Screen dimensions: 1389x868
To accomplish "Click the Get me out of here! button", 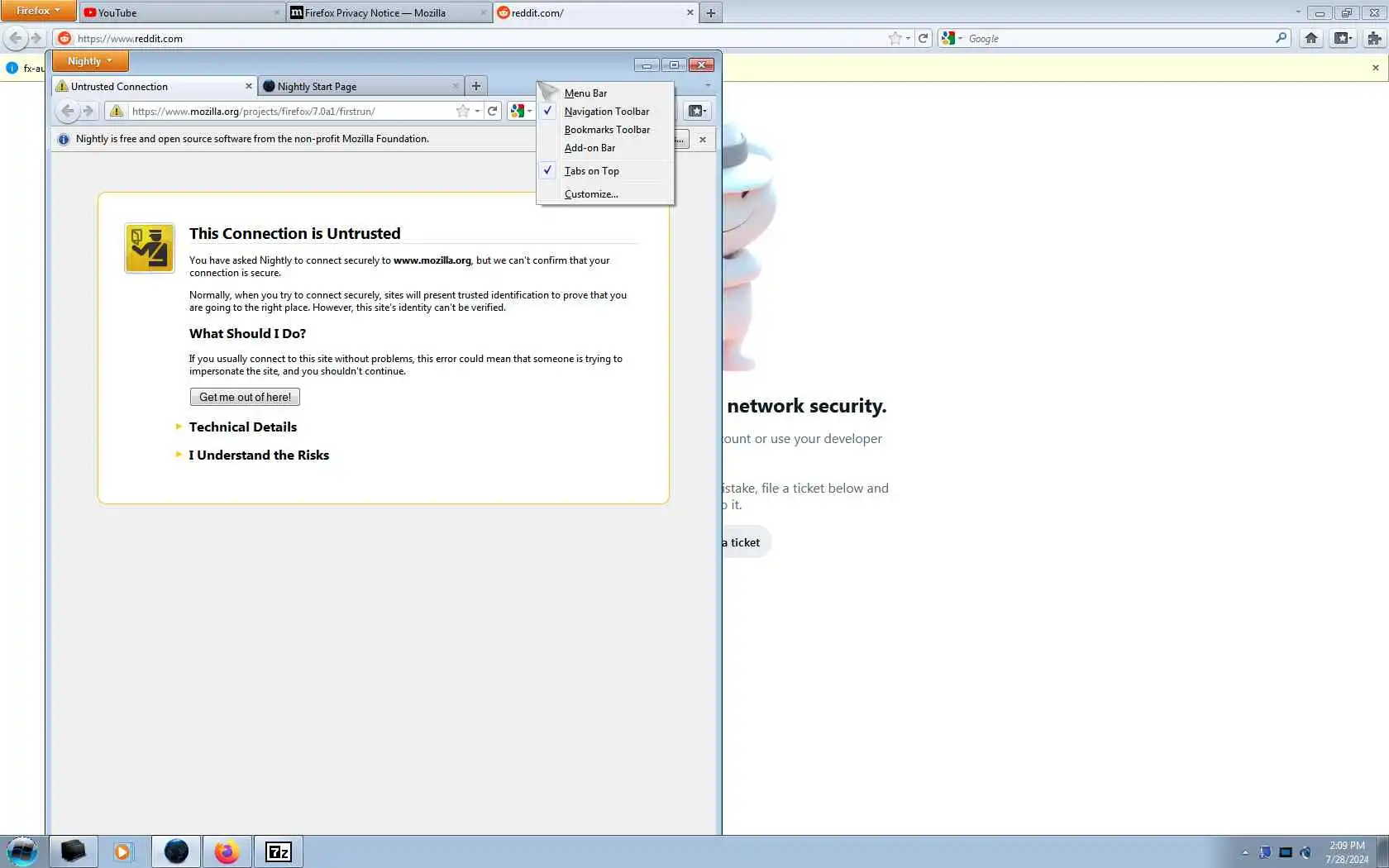I will click(x=245, y=398).
